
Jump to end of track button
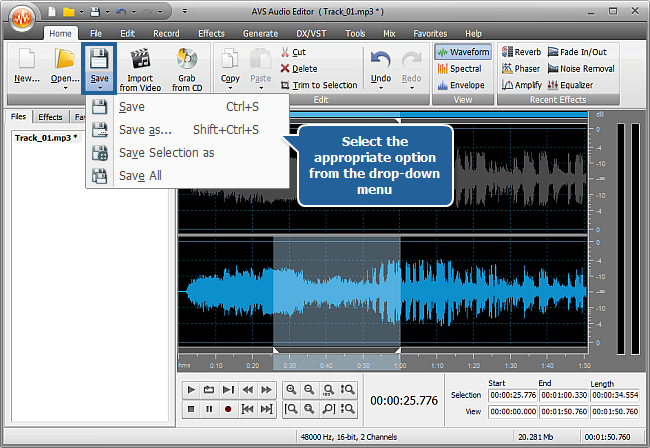click(266, 409)
